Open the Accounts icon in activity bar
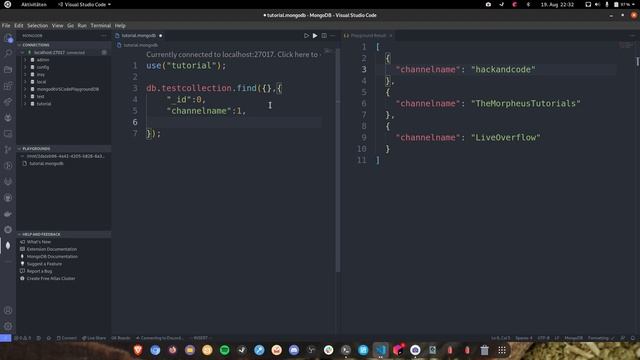The width and height of the screenshot is (640, 360). tap(8, 310)
